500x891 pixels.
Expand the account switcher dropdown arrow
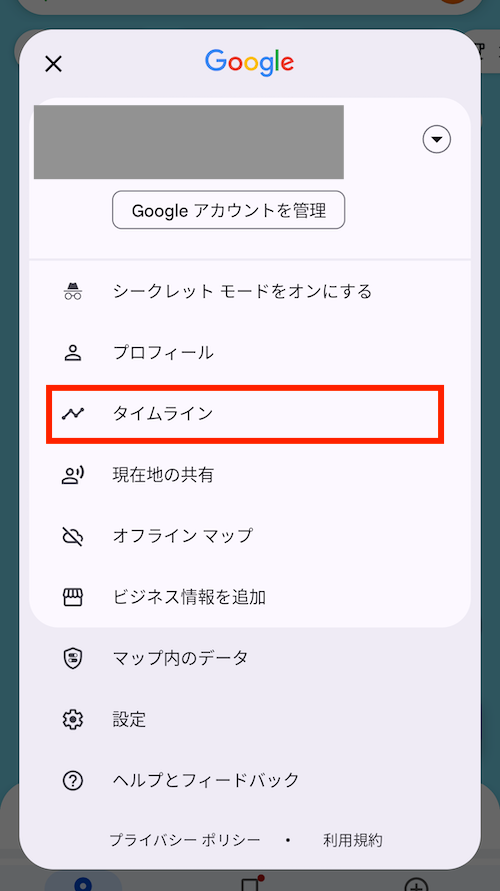point(436,139)
